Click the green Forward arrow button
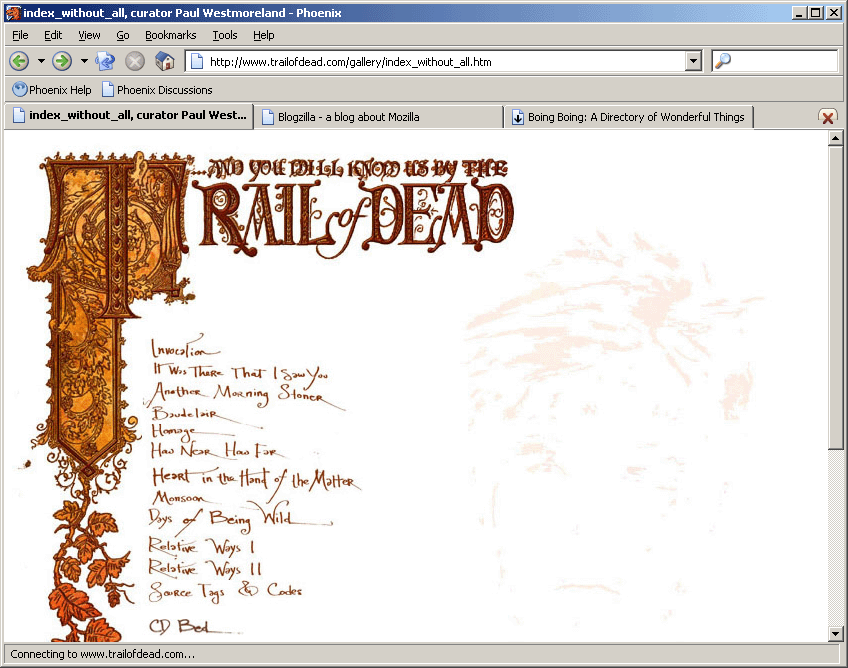 point(62,61)
